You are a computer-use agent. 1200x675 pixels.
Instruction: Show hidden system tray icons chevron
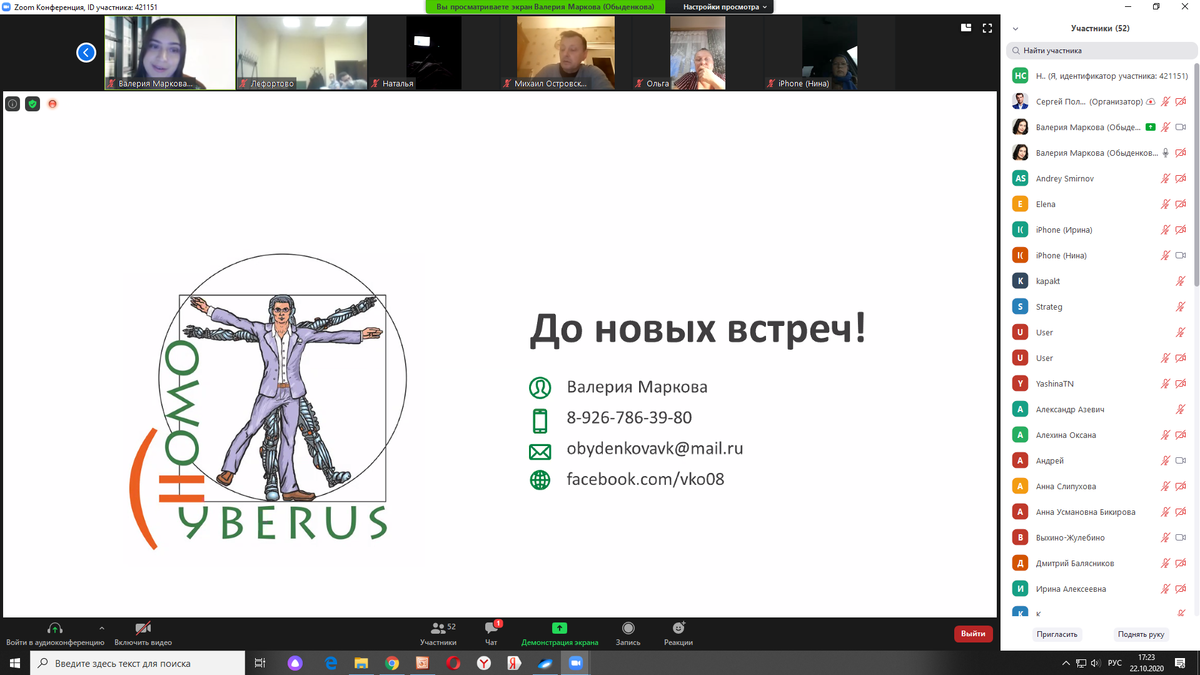tap(1064, 663)
